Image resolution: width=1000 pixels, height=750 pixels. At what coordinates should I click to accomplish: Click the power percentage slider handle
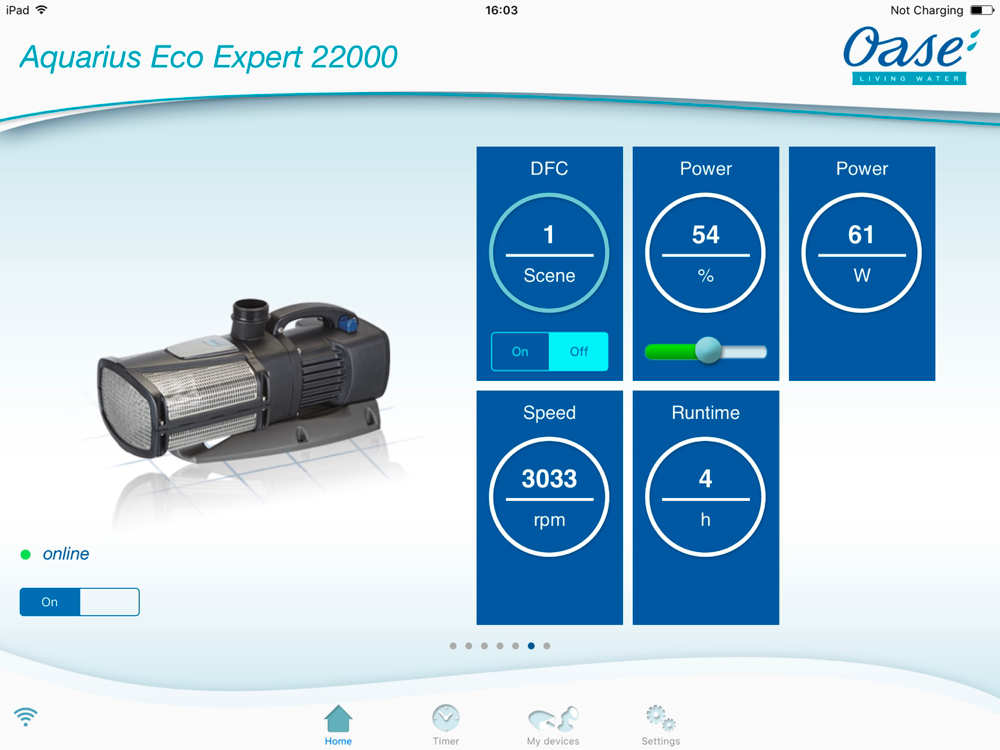pos(708,350)
